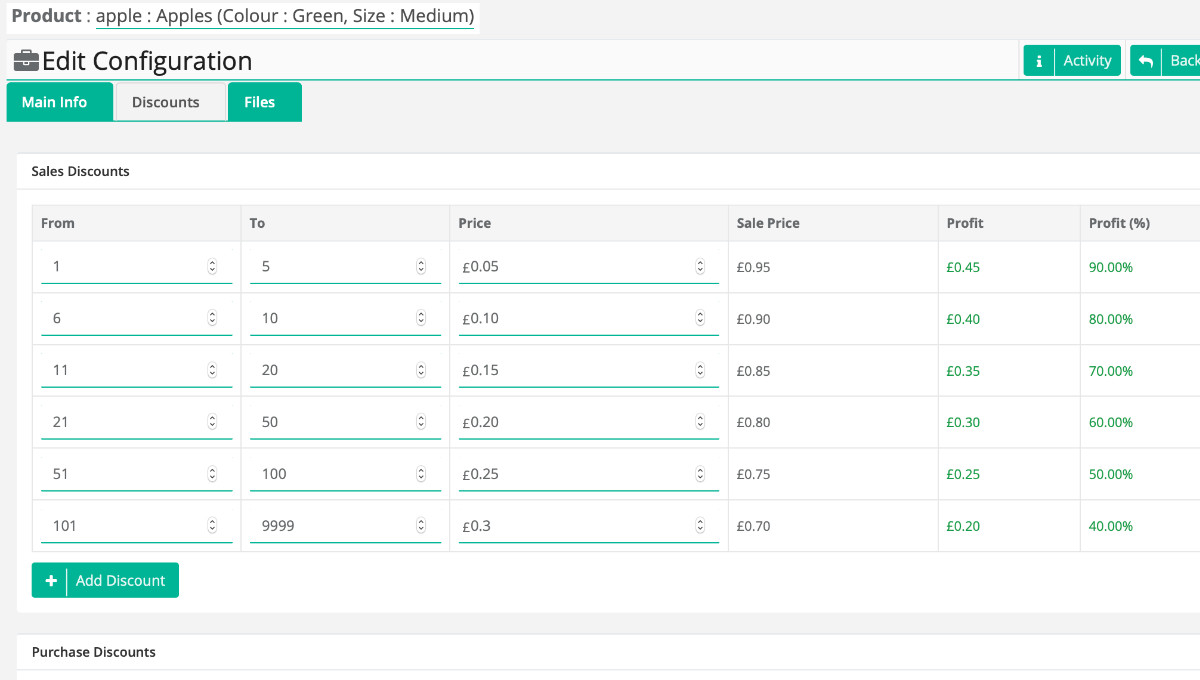Click the back arrow icon

[x=1146, y=61]
